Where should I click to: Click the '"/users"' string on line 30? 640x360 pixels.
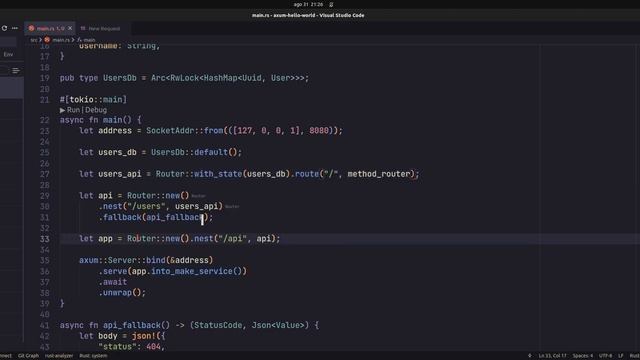coord(146,206)
